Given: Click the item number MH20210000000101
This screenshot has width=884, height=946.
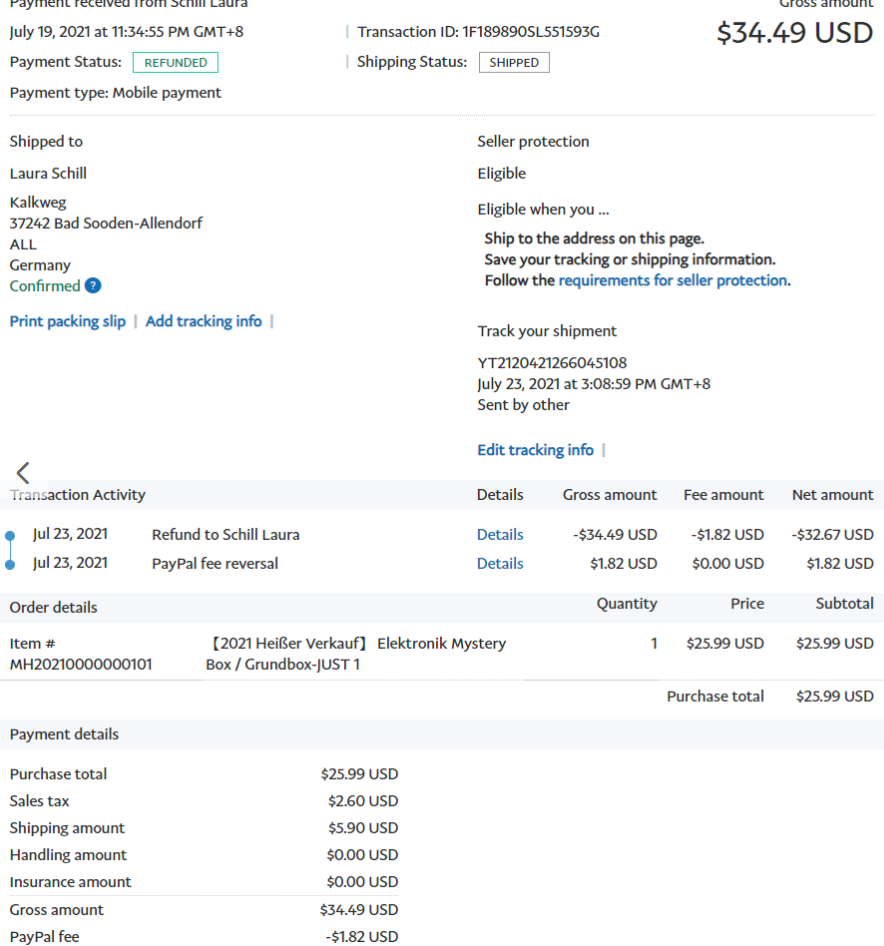Looking at the screenshot, I should pos(81,664).
